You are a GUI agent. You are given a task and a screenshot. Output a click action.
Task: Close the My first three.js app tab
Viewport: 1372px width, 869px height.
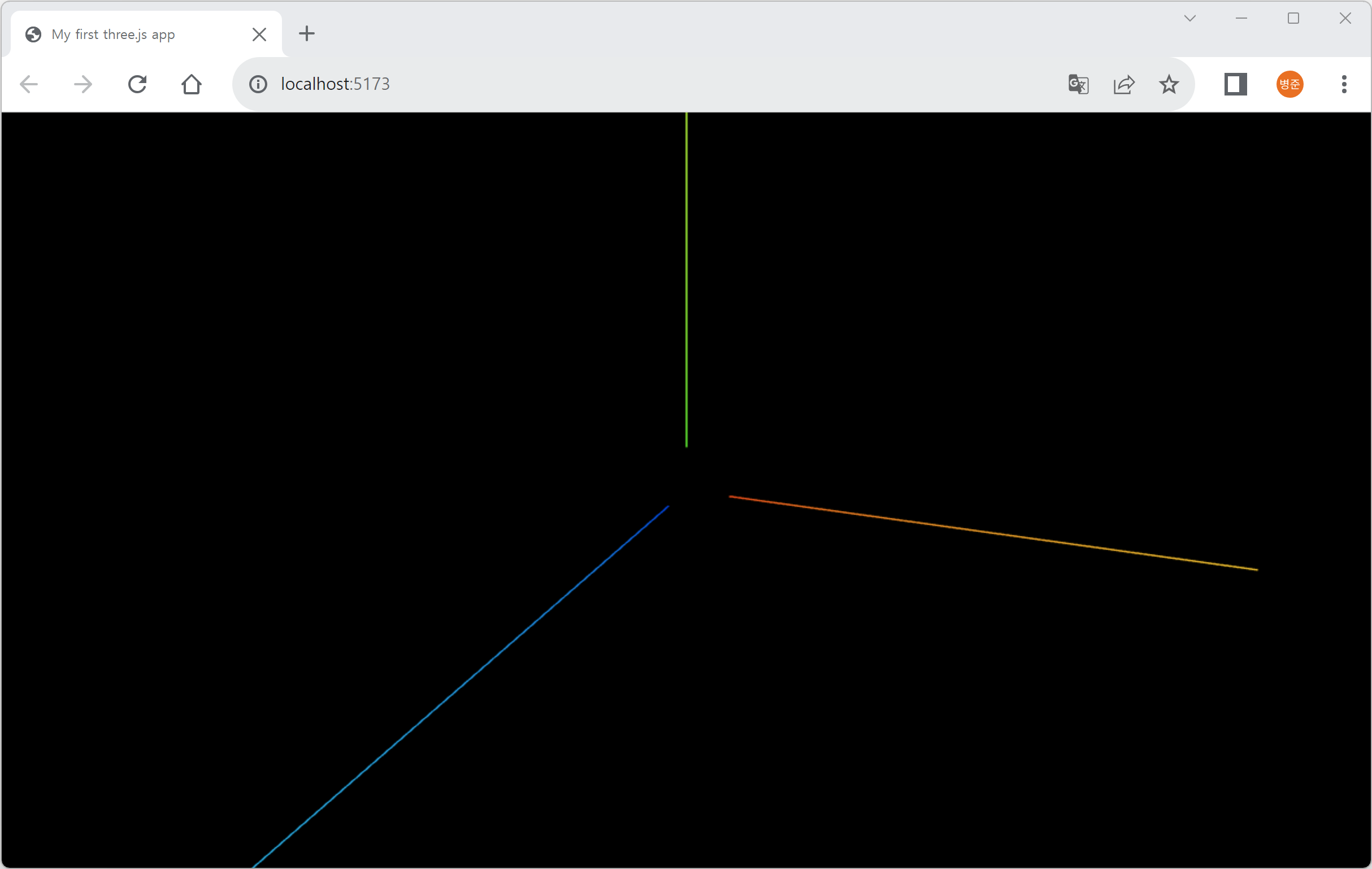(259, 34)
